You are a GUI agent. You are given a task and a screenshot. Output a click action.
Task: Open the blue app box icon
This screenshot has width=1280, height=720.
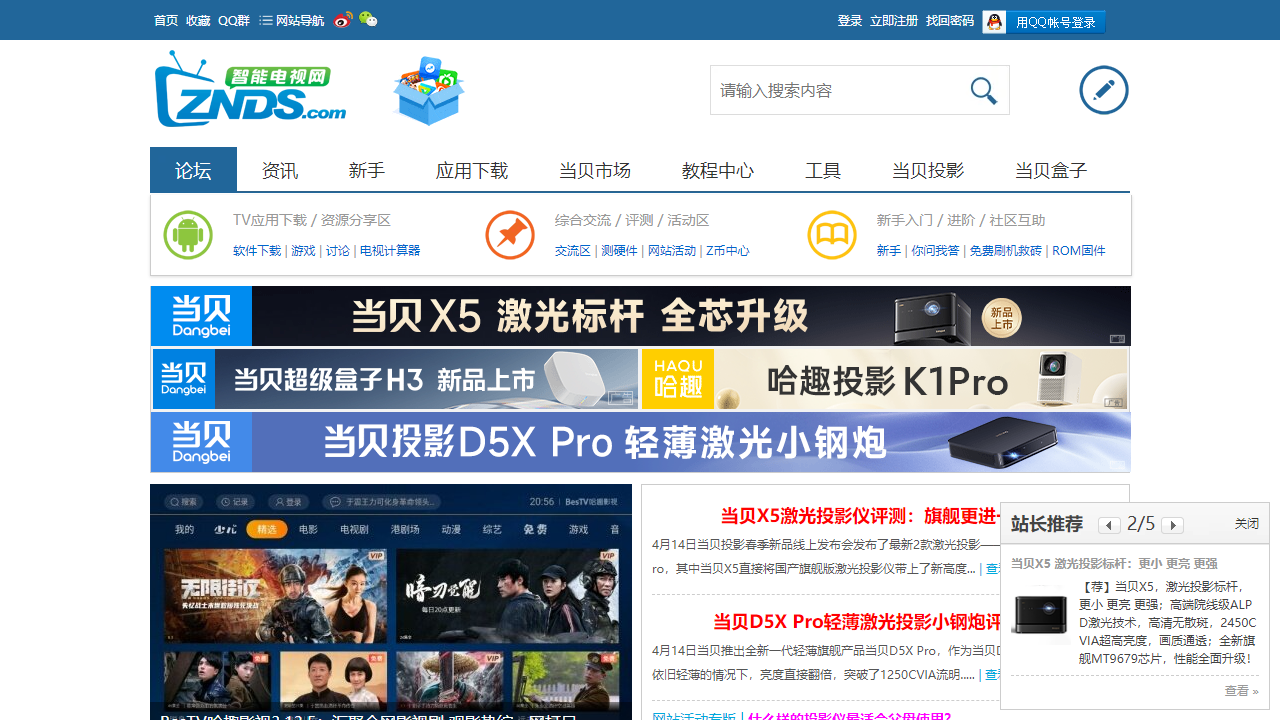(x=429, y=91)
